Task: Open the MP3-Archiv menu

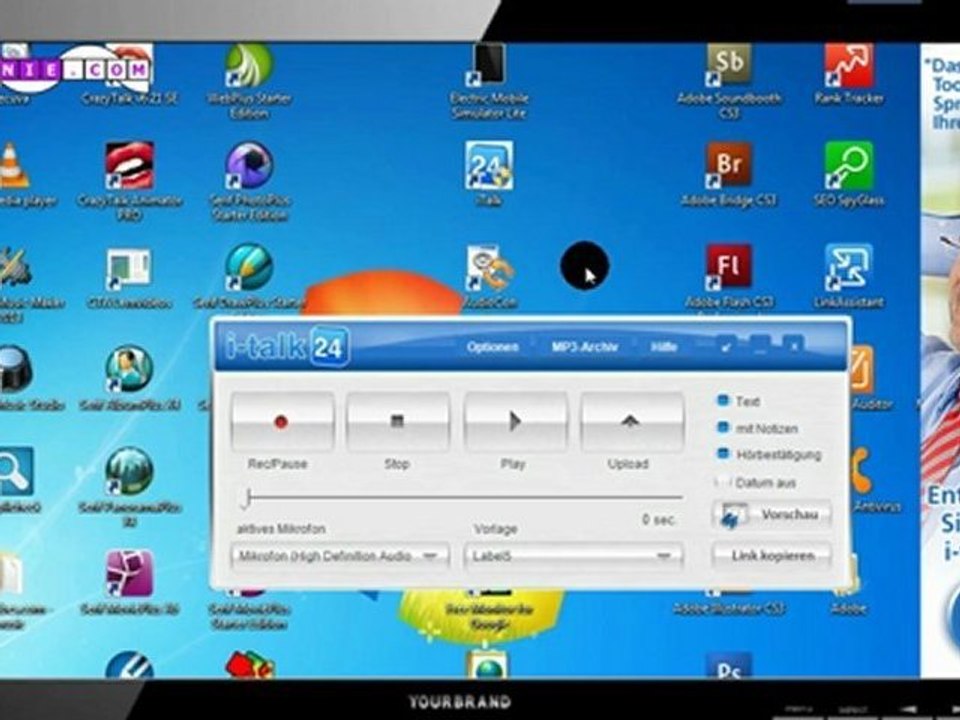Action: pos(585,347)
